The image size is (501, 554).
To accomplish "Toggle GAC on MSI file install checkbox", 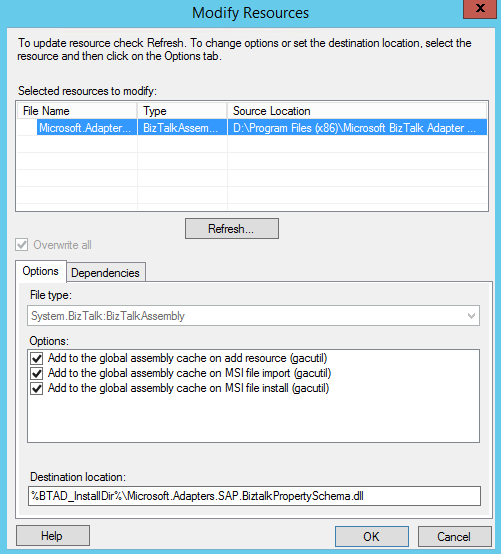I will click(37, 389).
